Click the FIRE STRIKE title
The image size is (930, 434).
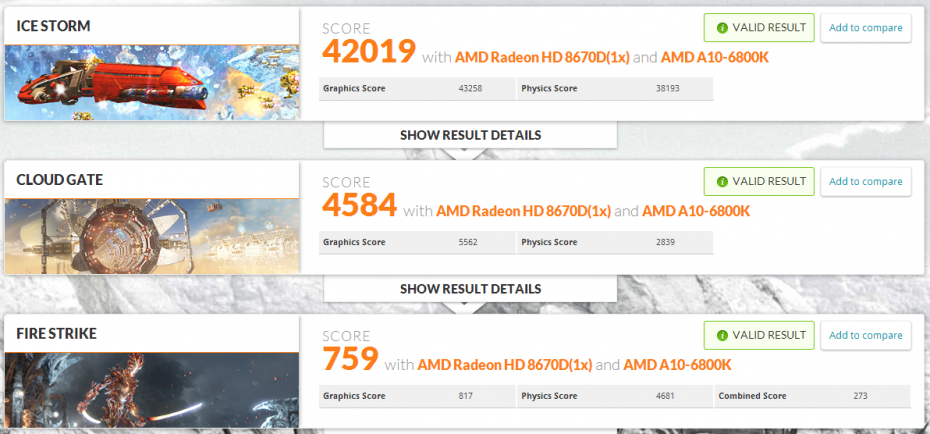pos(56,334)
